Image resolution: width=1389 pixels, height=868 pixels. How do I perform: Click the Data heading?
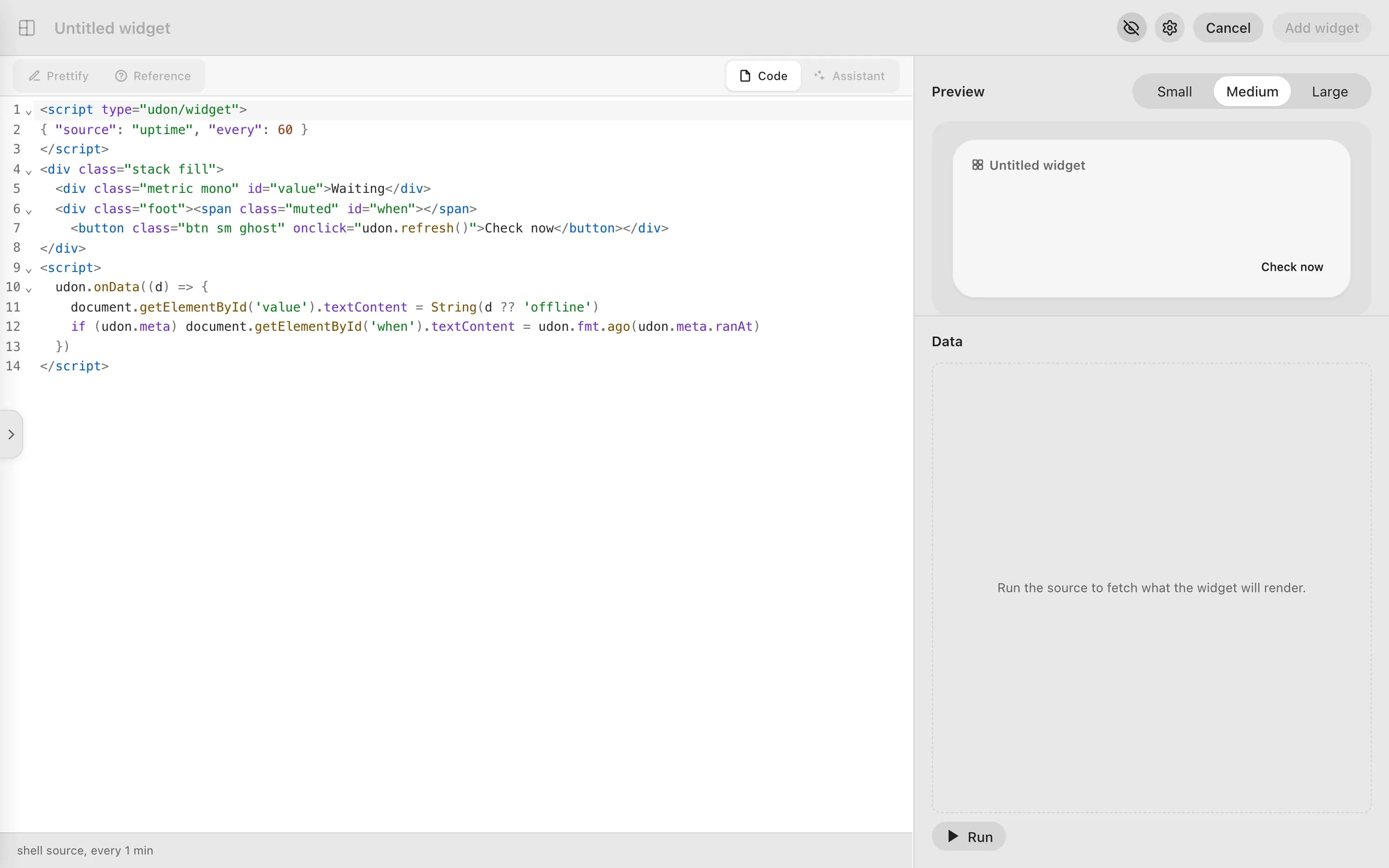point(946,341)
